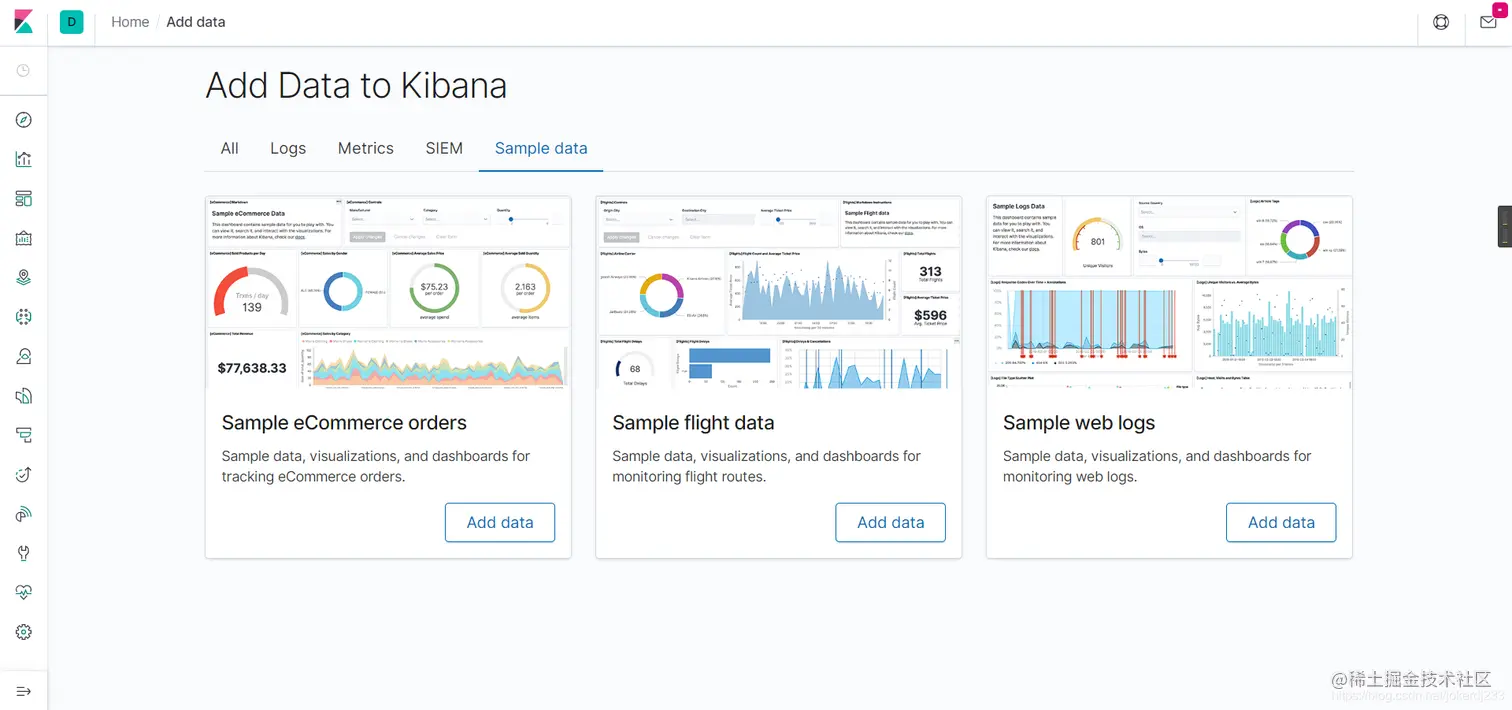This screenshot has width=1512, height=710.
Task: Open Visualize chart icon in sidebar
Action: point(24,159)
